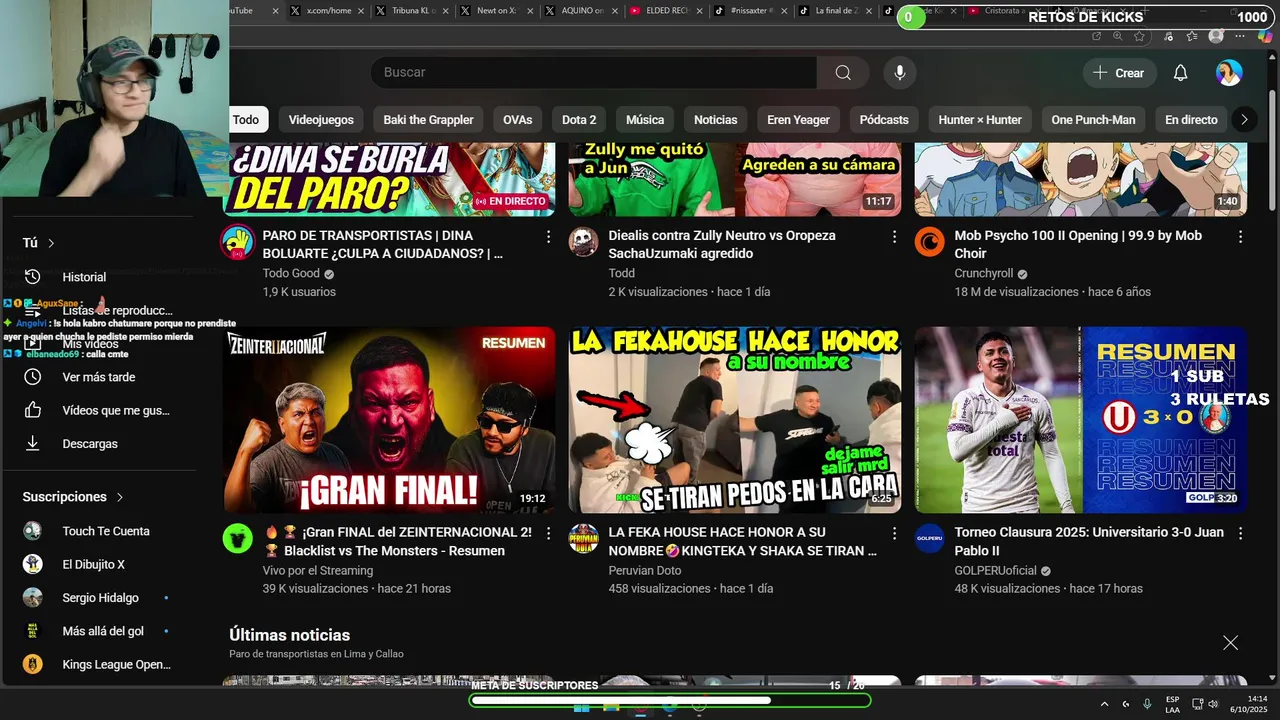Switch to #nissaxter TikTok browser tab
Screen dimensions: 1280x720
pos(750,10)
